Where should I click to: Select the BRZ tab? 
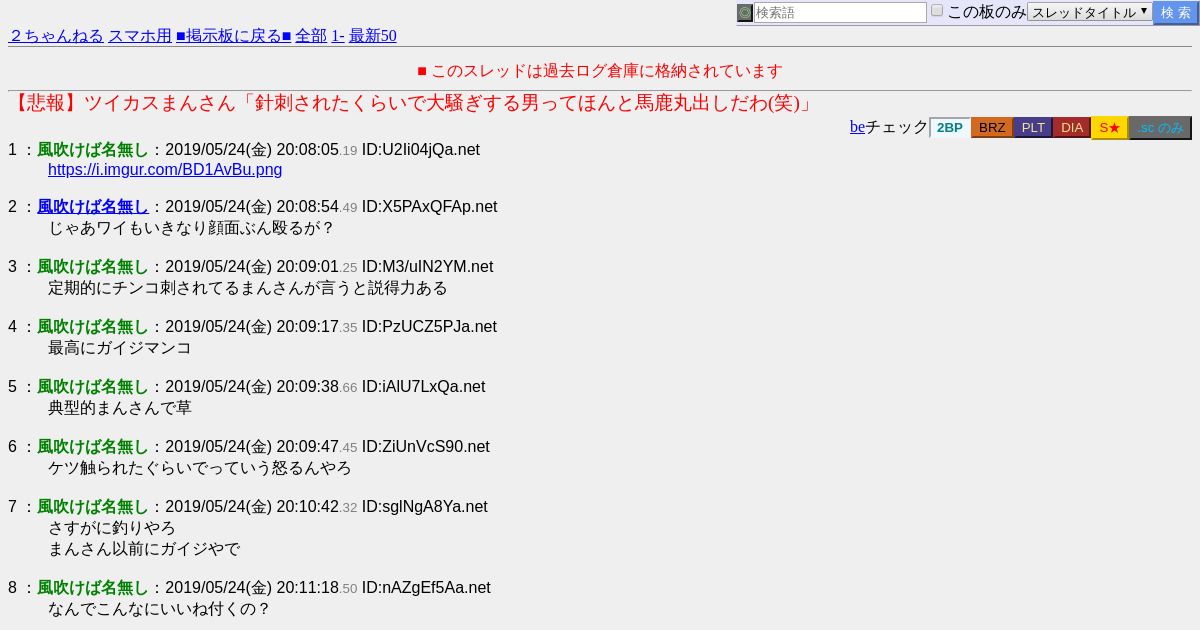tap(992, 128)
